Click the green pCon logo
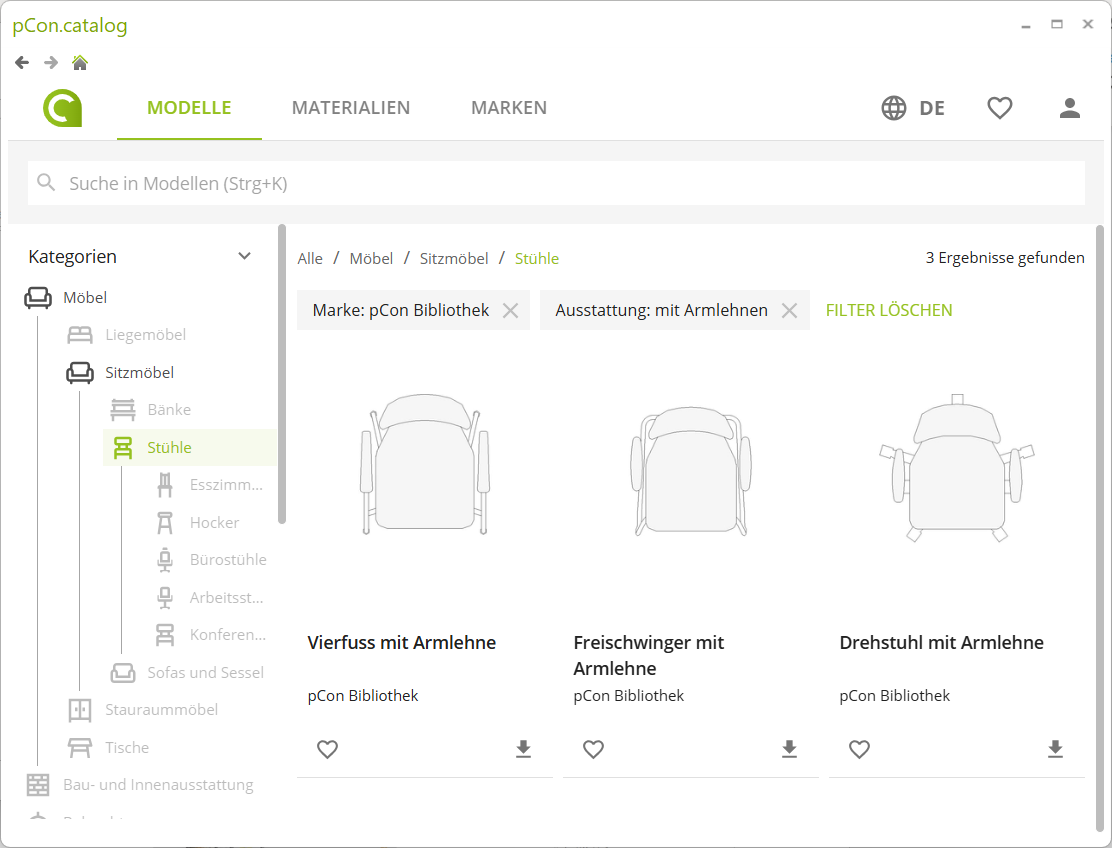The width and height of the screenshot is (1112, 848). point(63,108)
